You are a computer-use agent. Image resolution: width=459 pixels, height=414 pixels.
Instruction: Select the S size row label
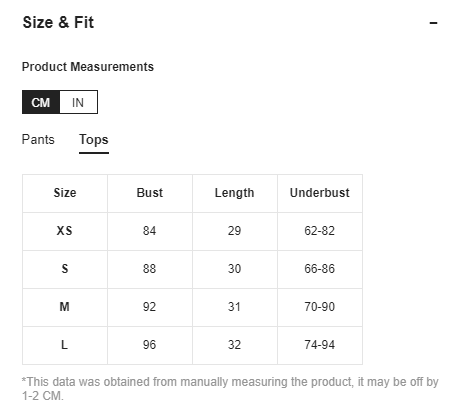click(x=65, y=269)
